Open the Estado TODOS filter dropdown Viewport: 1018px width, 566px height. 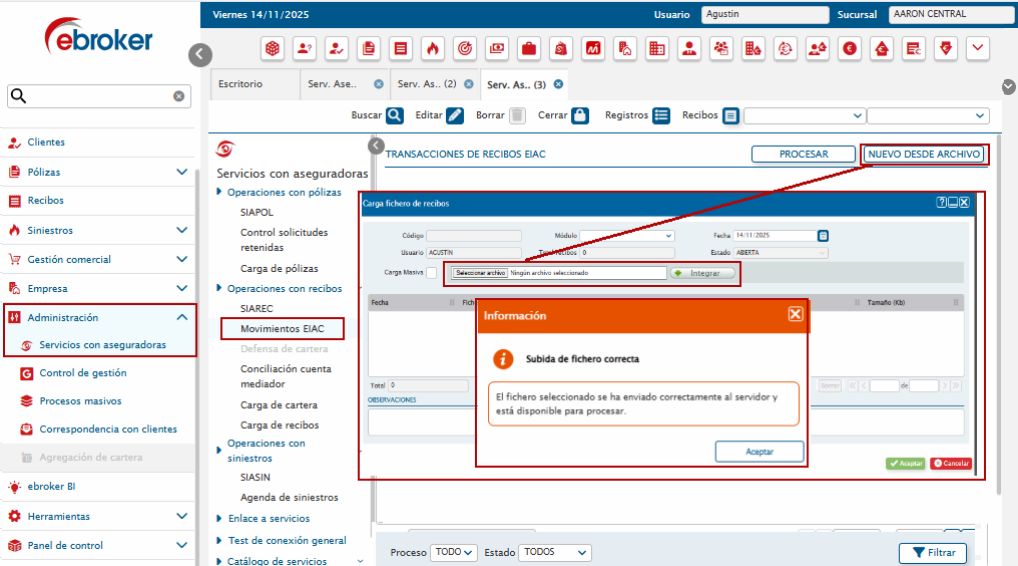pyautogui.click(x=556, y=552)
